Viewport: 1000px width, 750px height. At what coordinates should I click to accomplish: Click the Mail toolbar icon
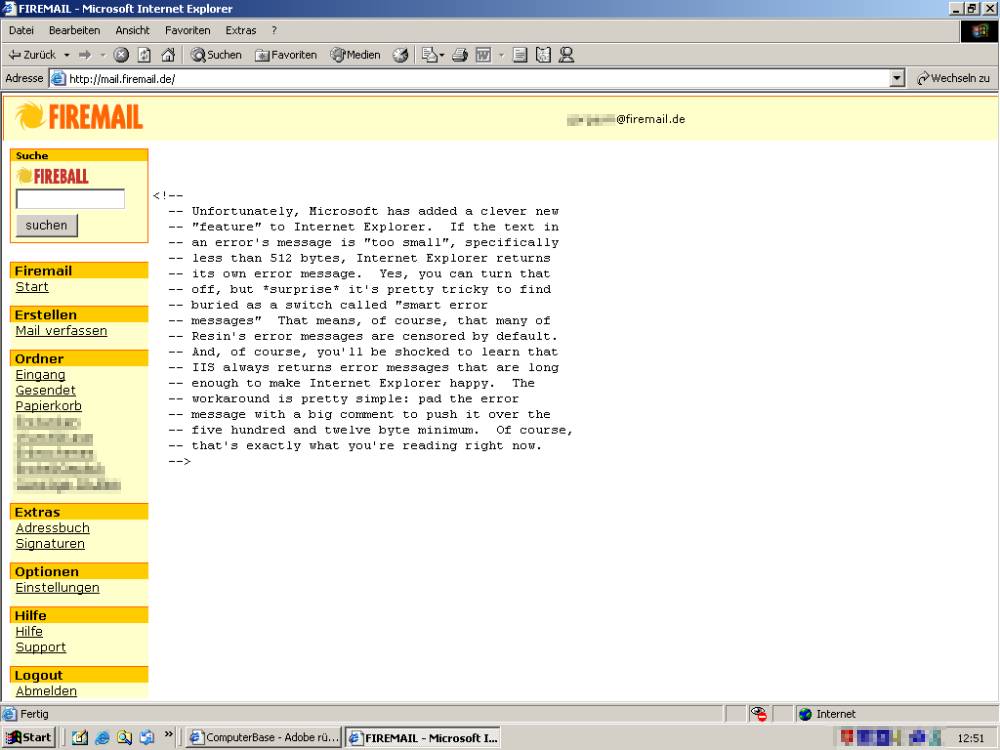433,55
